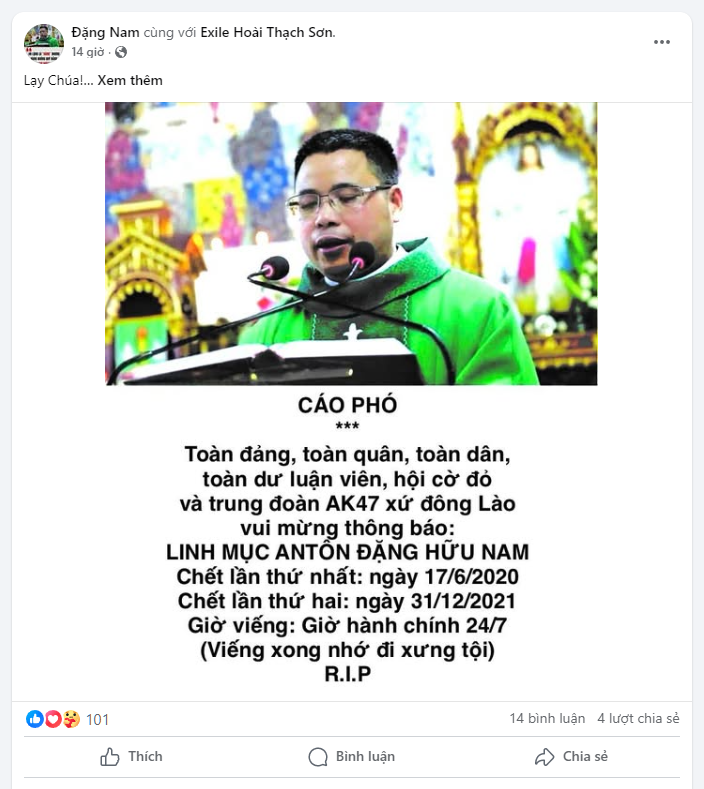Click the blue Like reaction icon
The height and width of the screenshot is (789, 704).
pos(34,719)
